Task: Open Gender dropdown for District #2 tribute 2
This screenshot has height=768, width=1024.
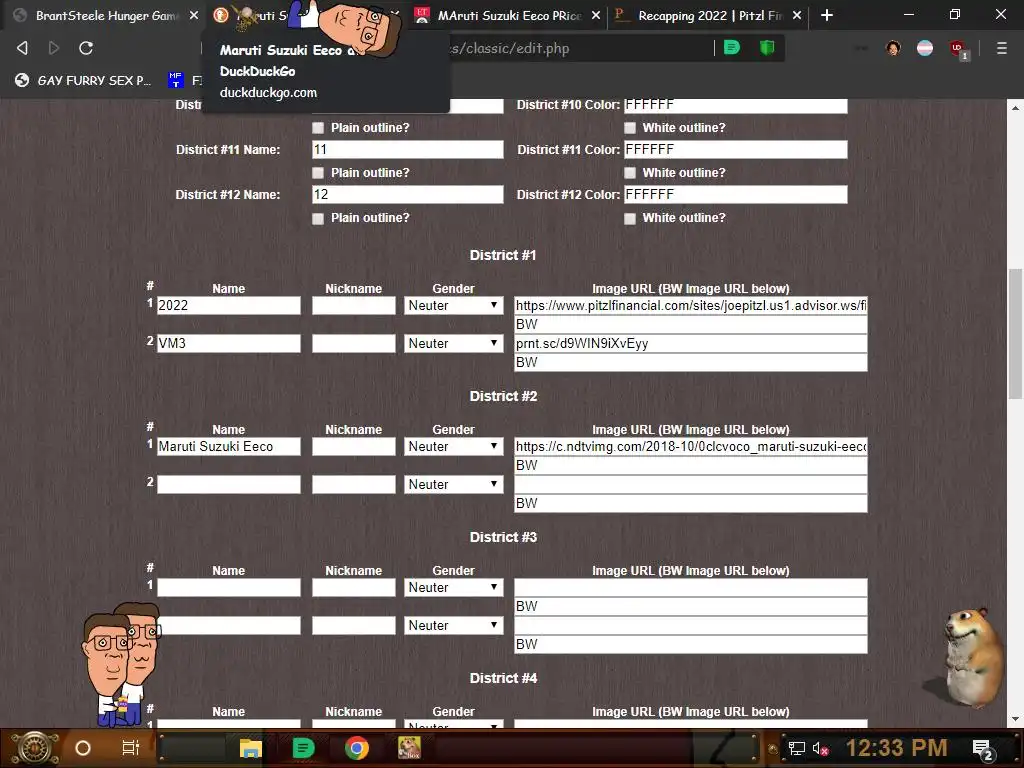Action: [453, 485]
